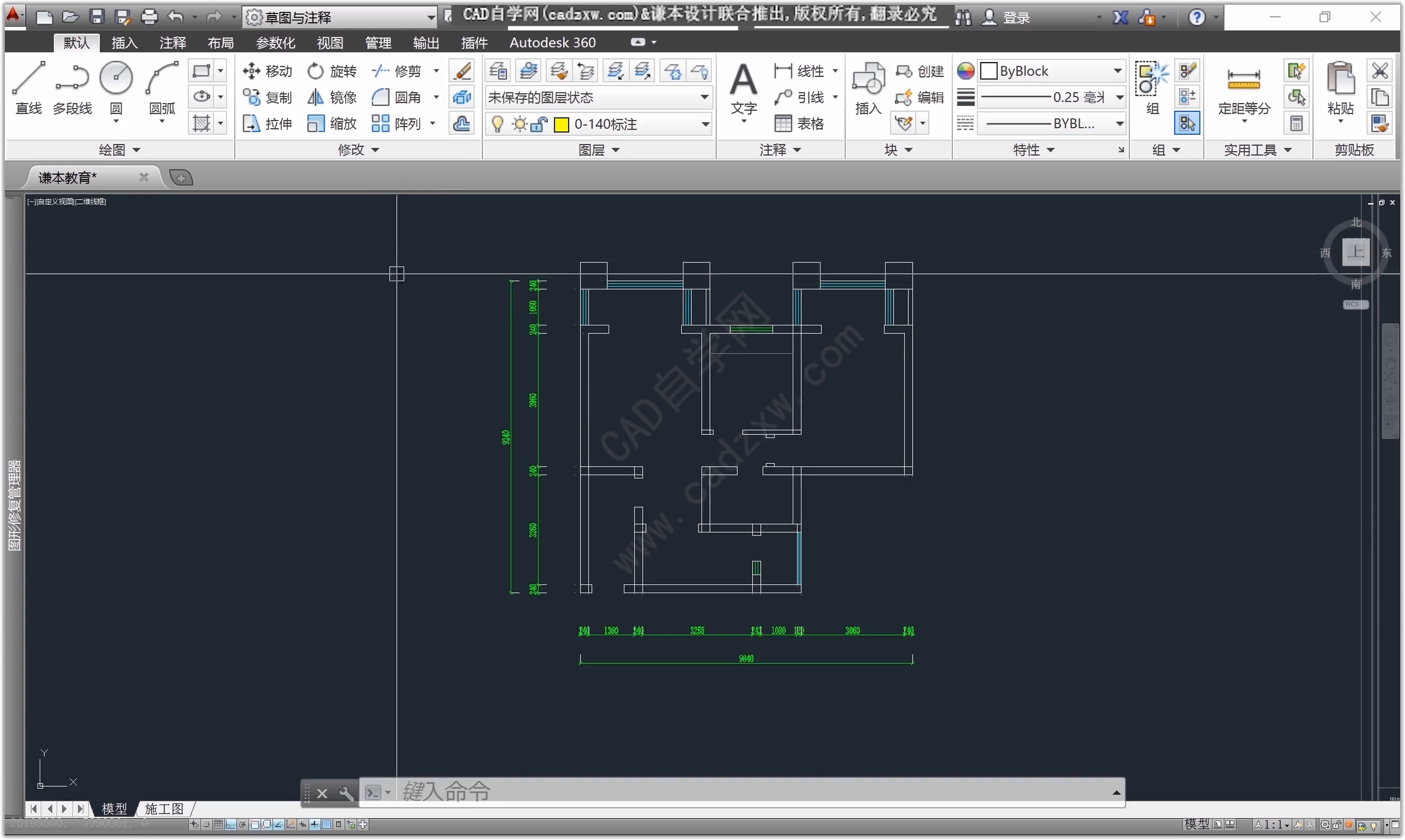The width and height of the screenshot is (1405, 840).
Task: Toggle Polar tracking in status bar
Action: pyautogui.click(x=242, y=824)
